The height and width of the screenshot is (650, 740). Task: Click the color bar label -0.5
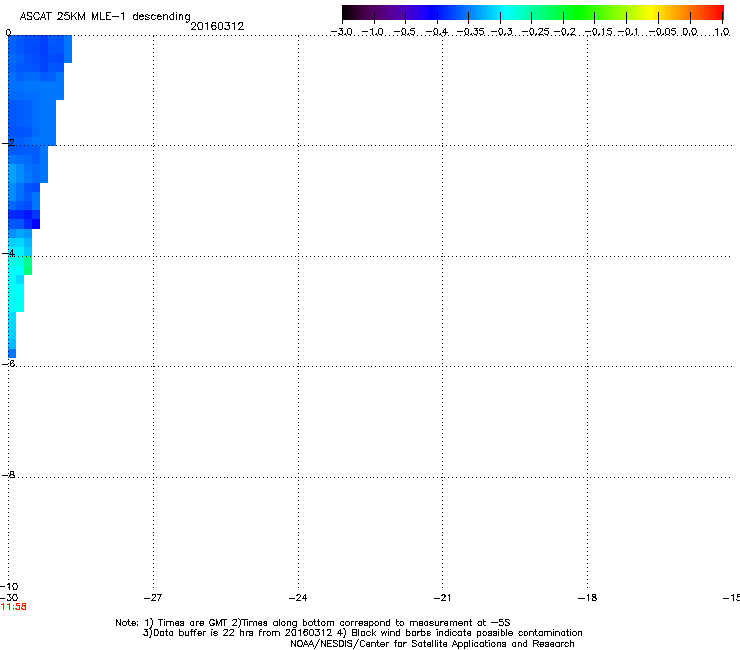coord(405,32)
